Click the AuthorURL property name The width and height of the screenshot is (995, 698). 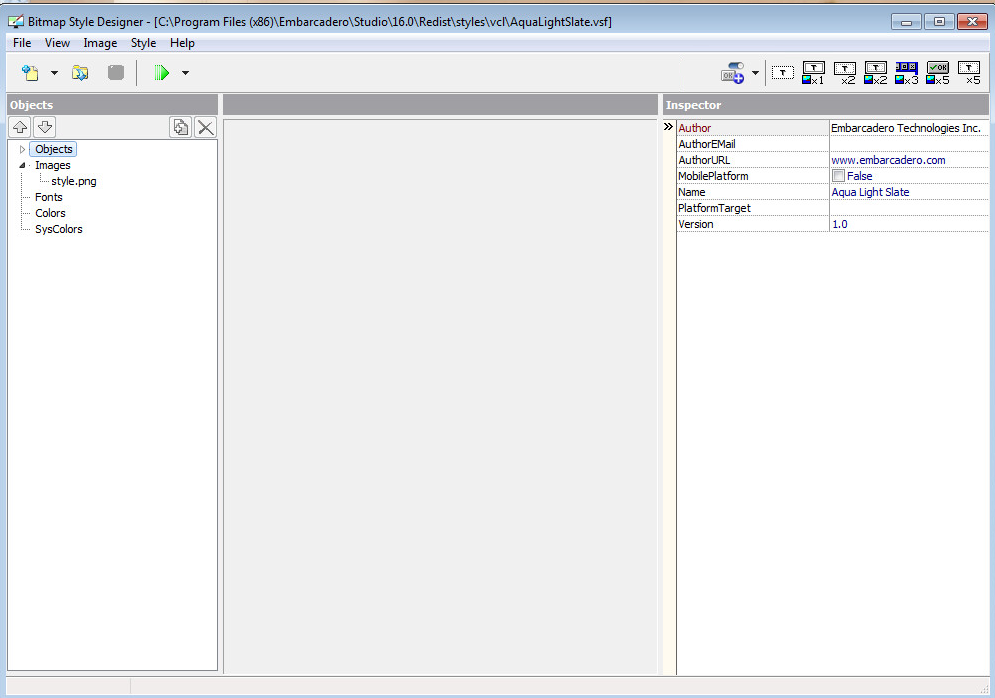[x=704, y=160]
